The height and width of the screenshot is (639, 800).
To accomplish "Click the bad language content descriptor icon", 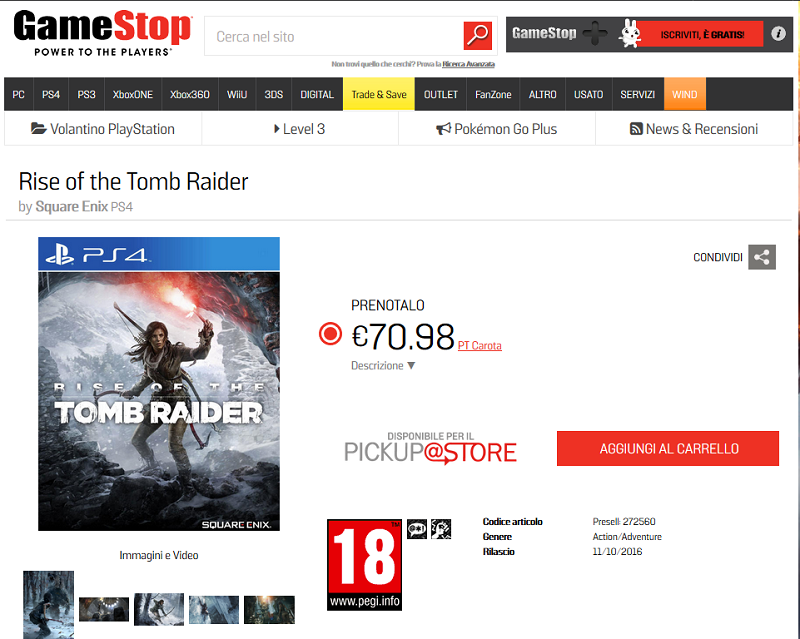I will pyautogui.click(x=417, y=529).
